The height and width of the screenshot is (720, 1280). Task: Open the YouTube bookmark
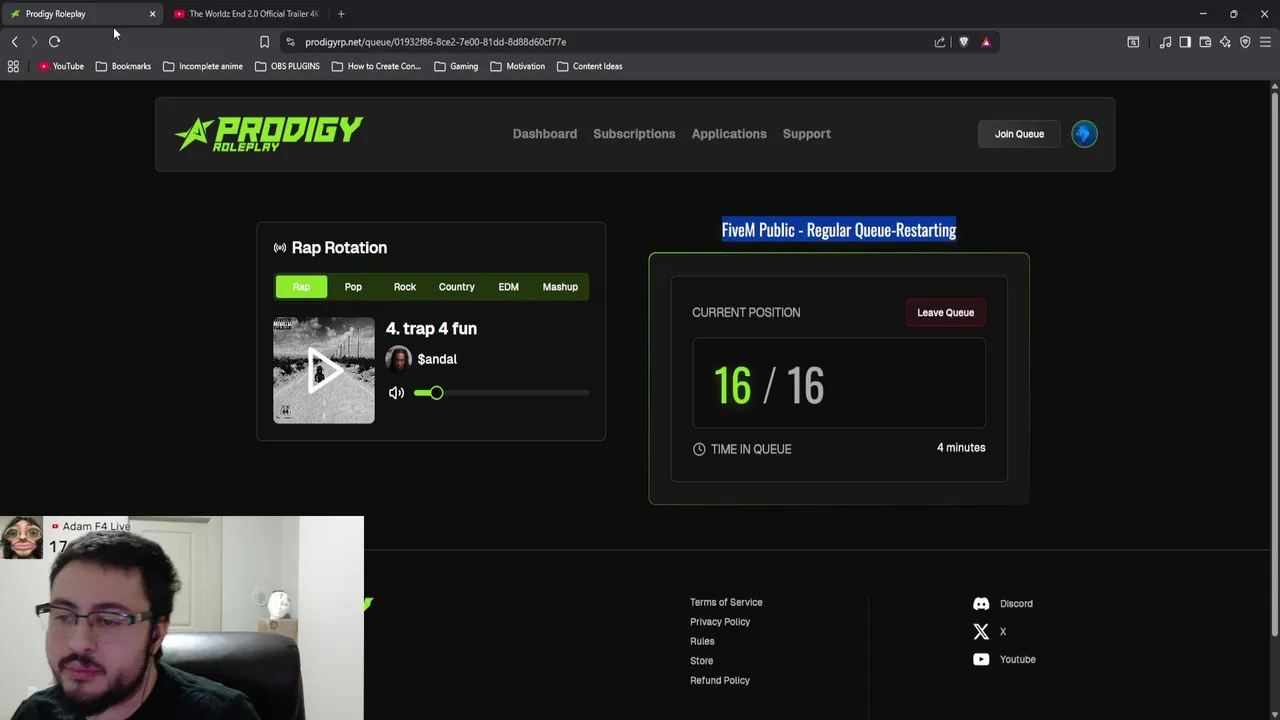click(x=61, y=66)
